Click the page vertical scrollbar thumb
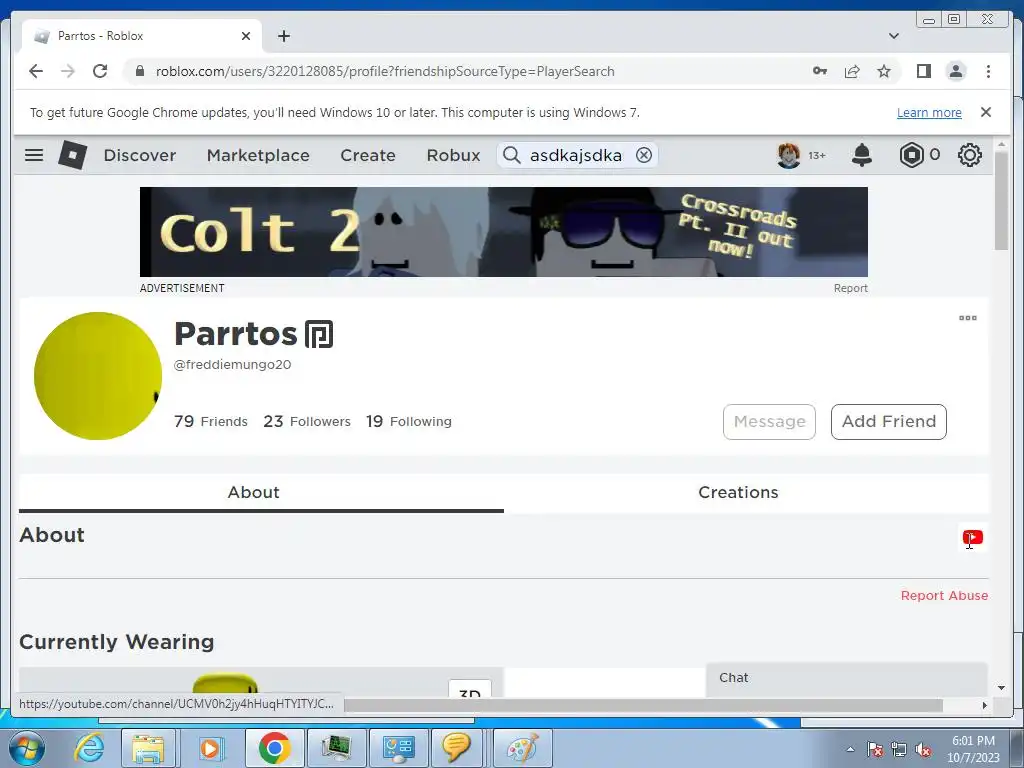Image resolution: width=1024 pixels, height=768 pixels. 1002,200
